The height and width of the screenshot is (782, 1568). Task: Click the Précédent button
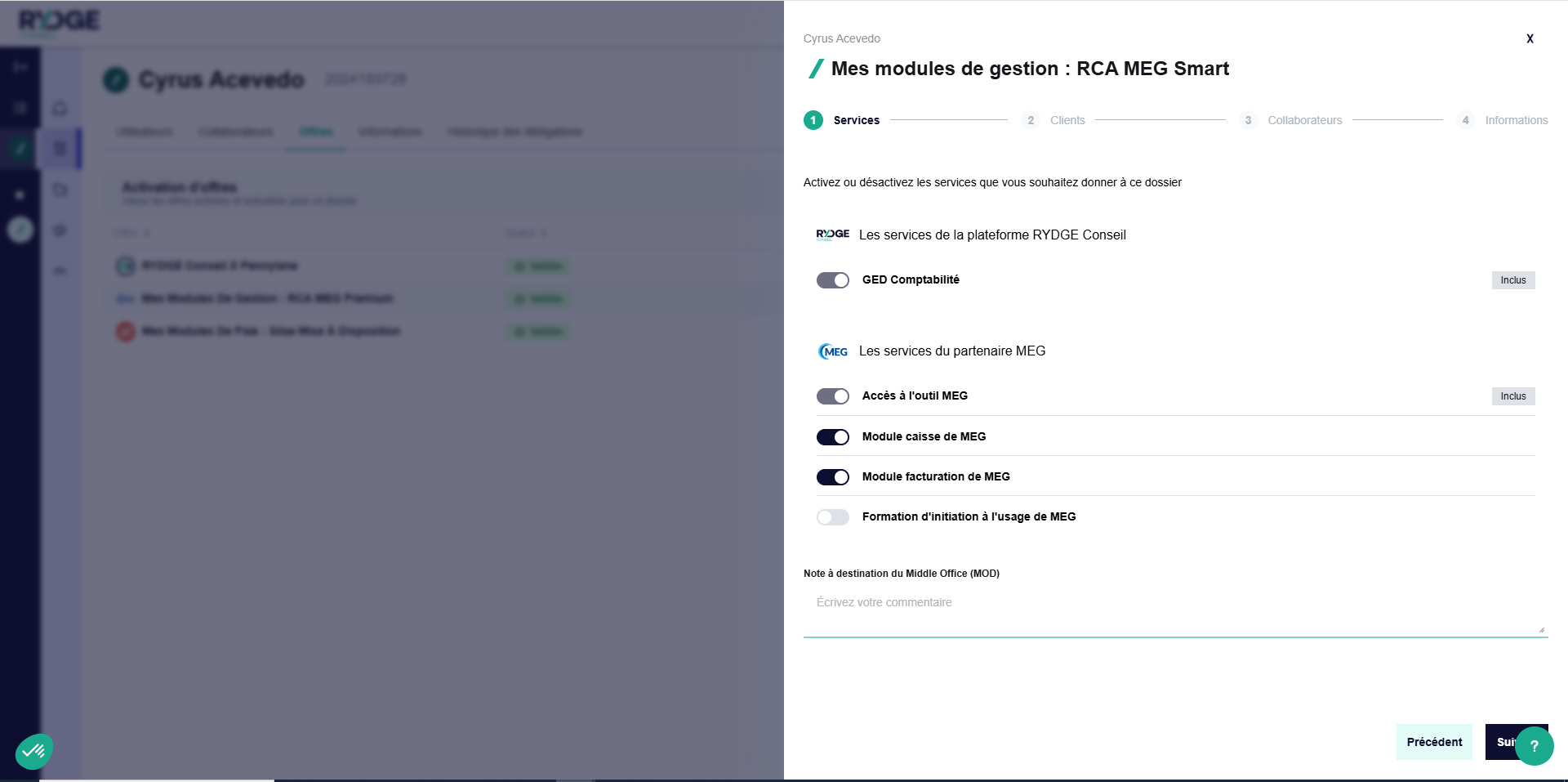[1434, 742]
